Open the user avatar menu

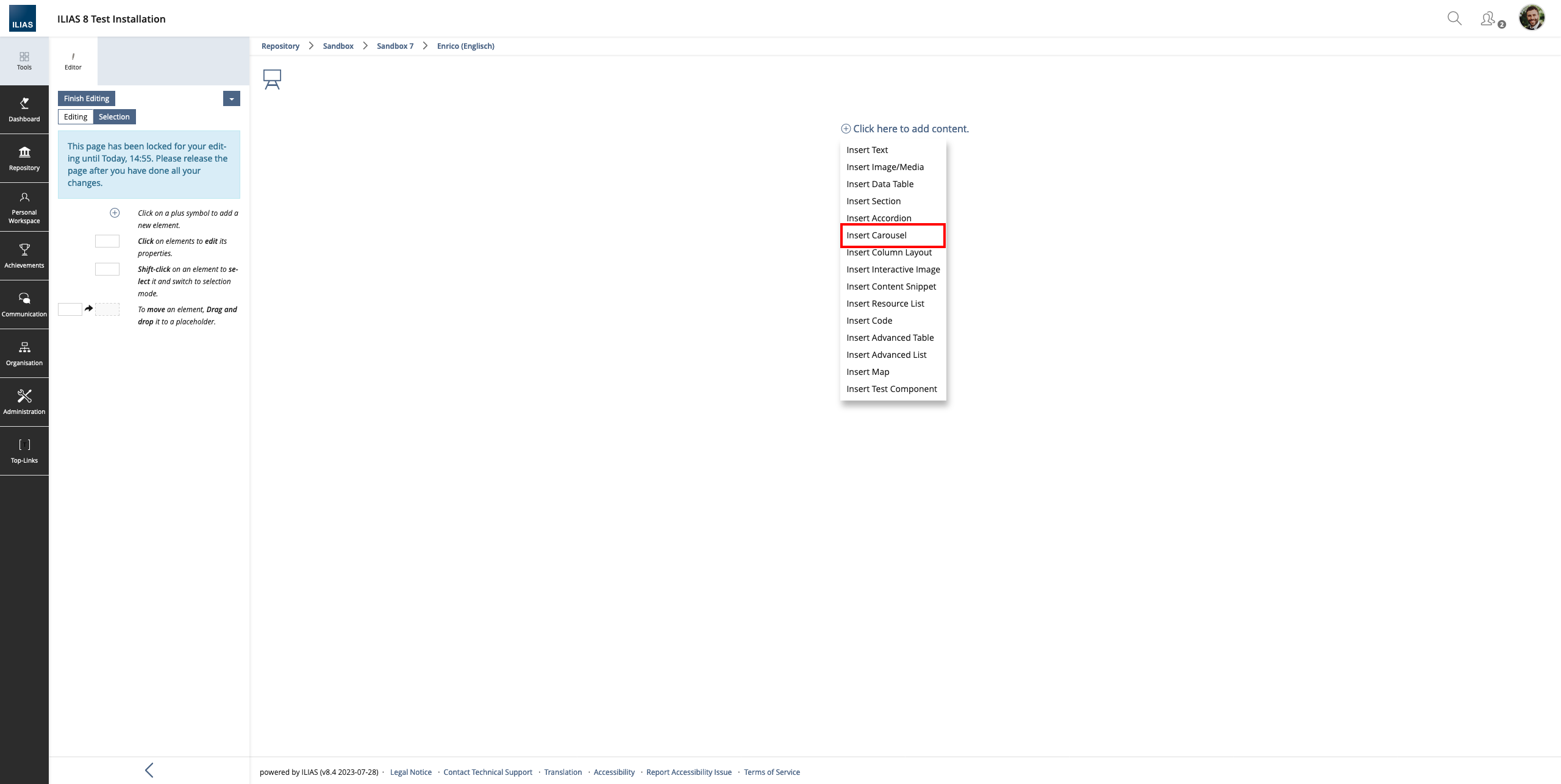[x=1532, y=18]
